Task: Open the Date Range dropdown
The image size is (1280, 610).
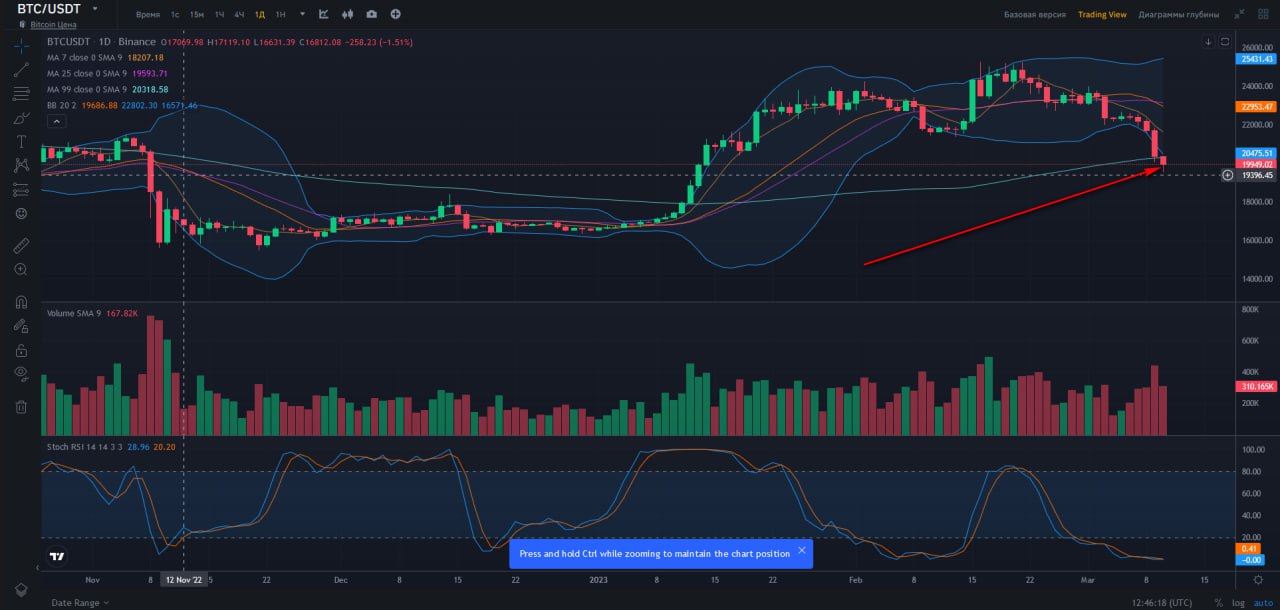Action: pos(80,603)
